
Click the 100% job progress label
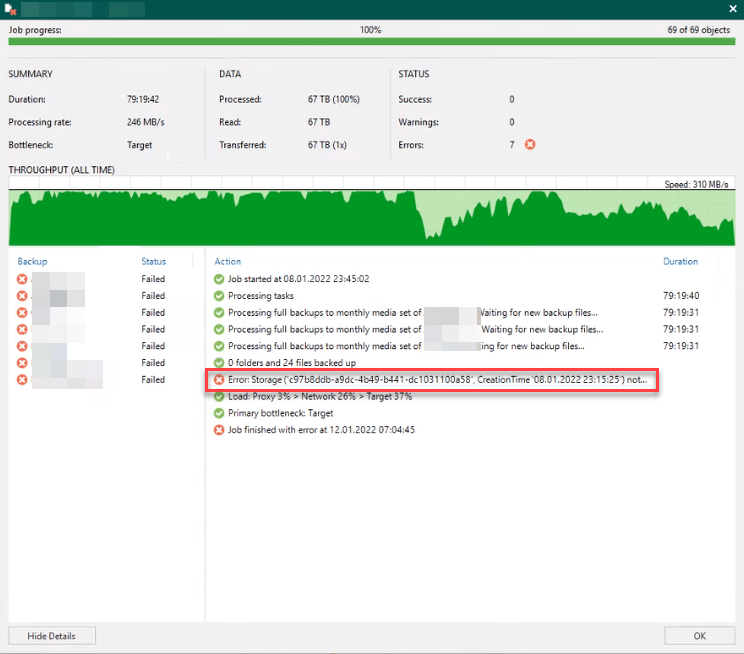[370, 30]
